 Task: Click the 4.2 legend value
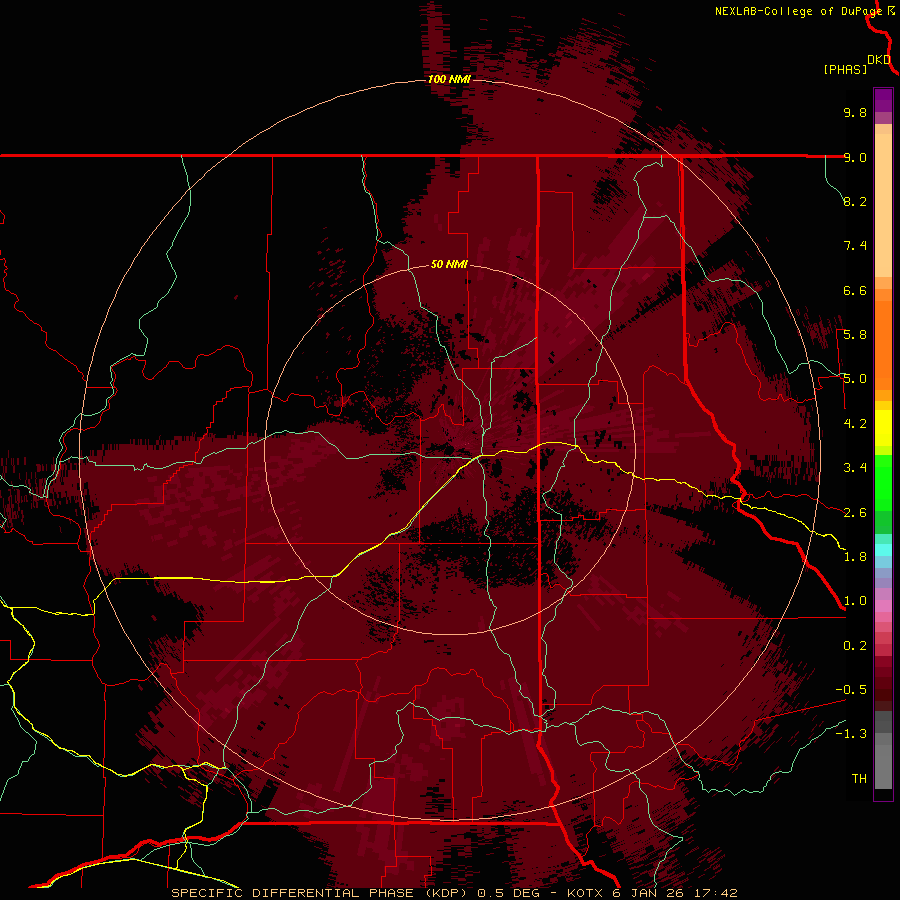pyautogui.click(x=855, y=424)
